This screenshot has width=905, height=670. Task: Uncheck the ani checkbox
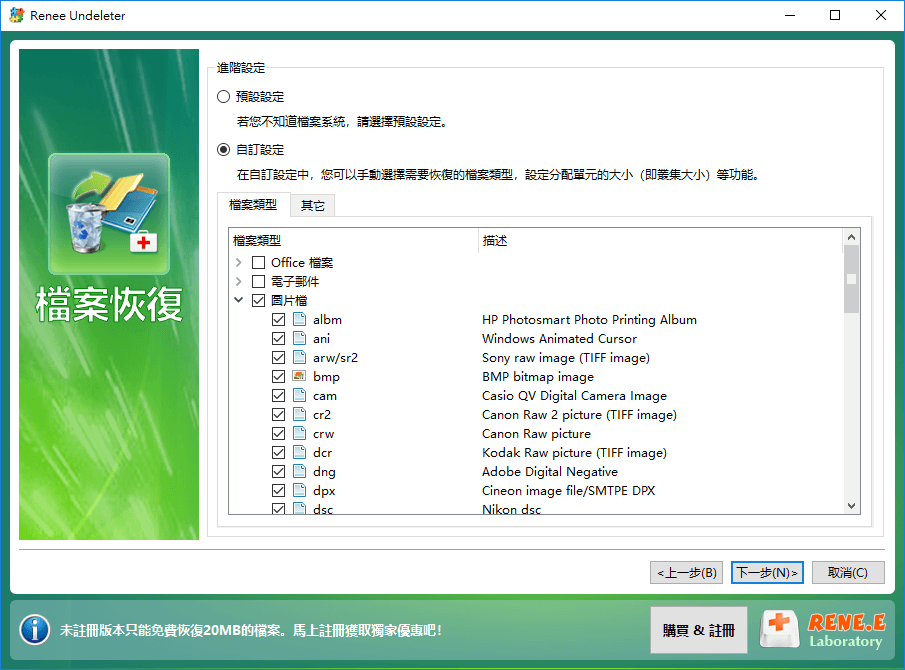(278, 338)
